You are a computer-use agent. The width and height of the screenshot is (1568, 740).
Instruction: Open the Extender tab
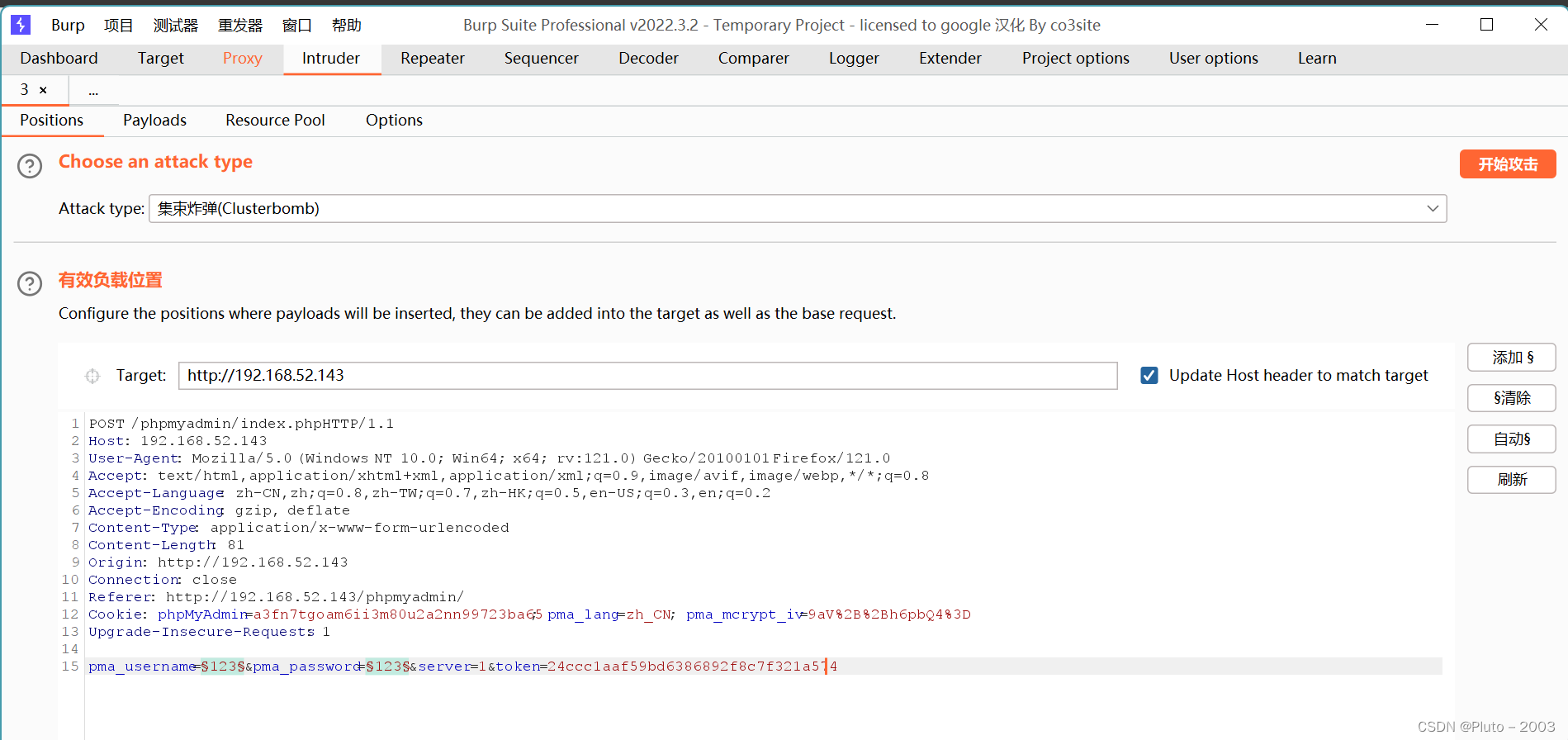(950, 59)
